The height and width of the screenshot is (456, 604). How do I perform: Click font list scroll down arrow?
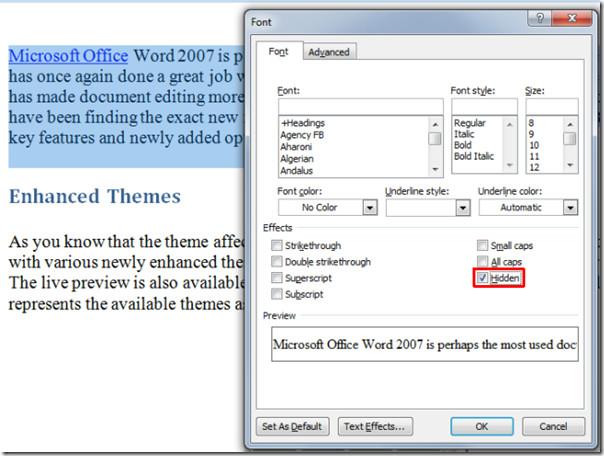pos(435,169)
